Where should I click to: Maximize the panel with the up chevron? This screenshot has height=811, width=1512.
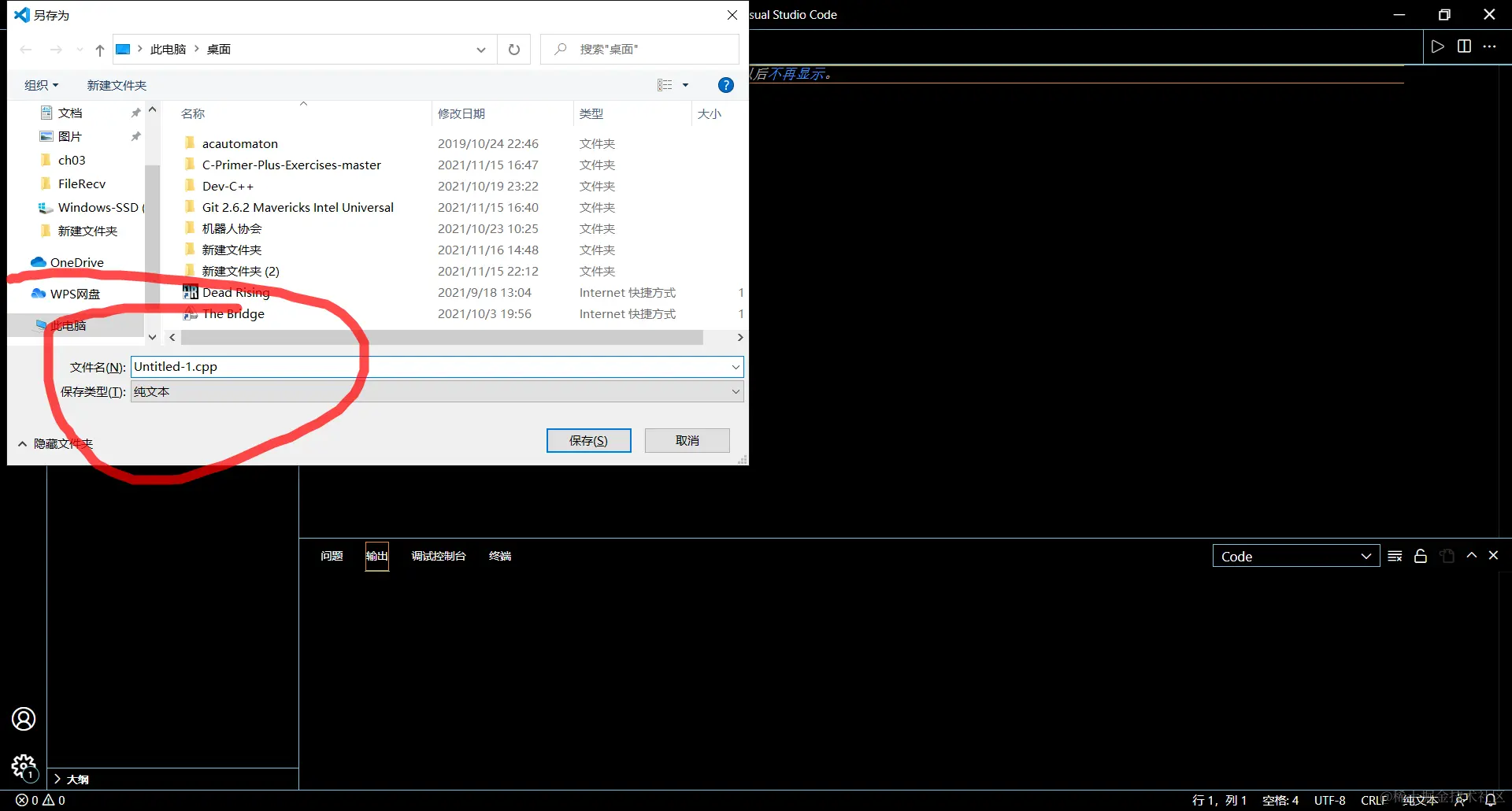click(x=1471, y=555)
